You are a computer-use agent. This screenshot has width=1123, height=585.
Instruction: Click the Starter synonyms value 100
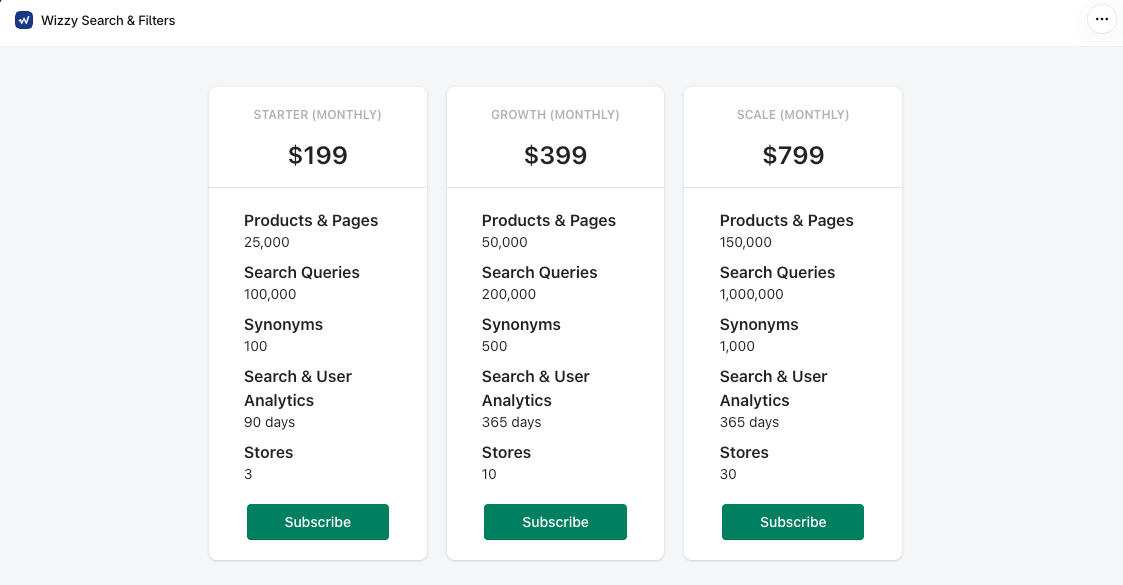coord(256,347)
